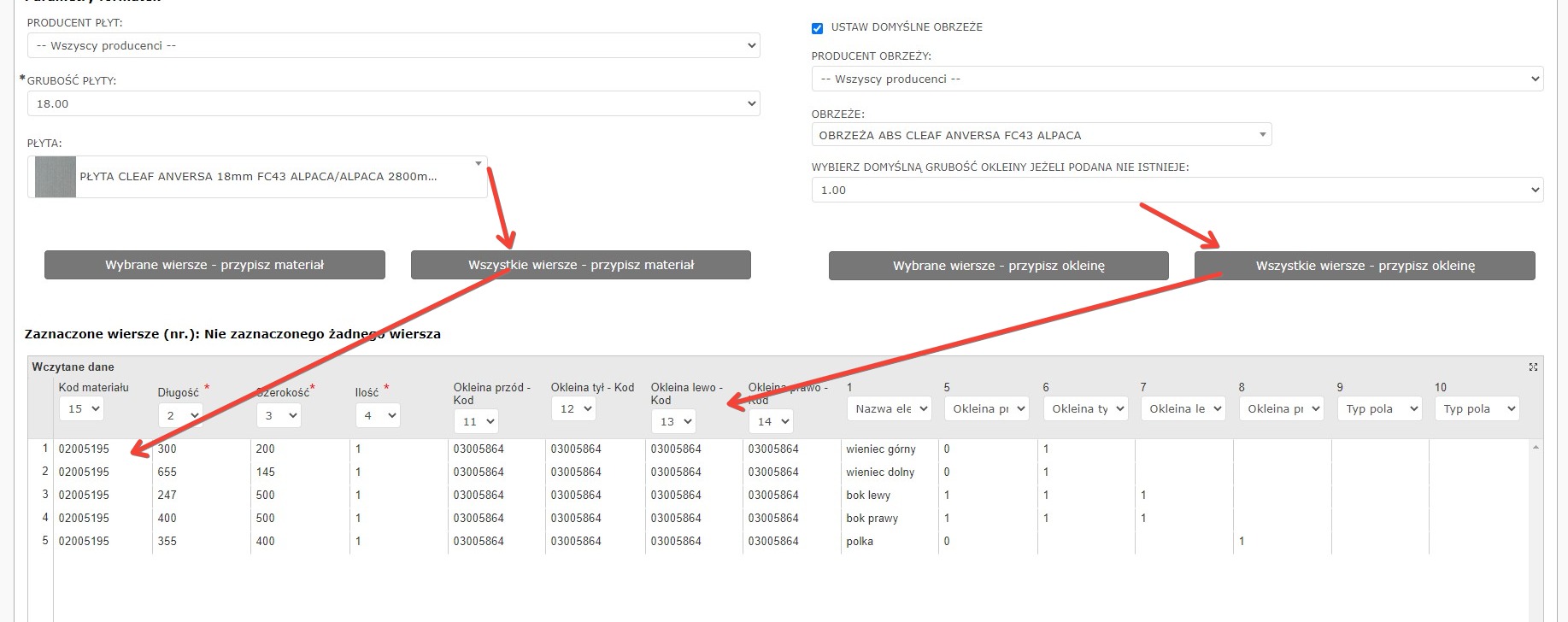Image resolution: width=1568 pixels, height=622 pixels.
Task: Open the Typ pola dropdown in column 9
Action: click(x=1379, y=409)
